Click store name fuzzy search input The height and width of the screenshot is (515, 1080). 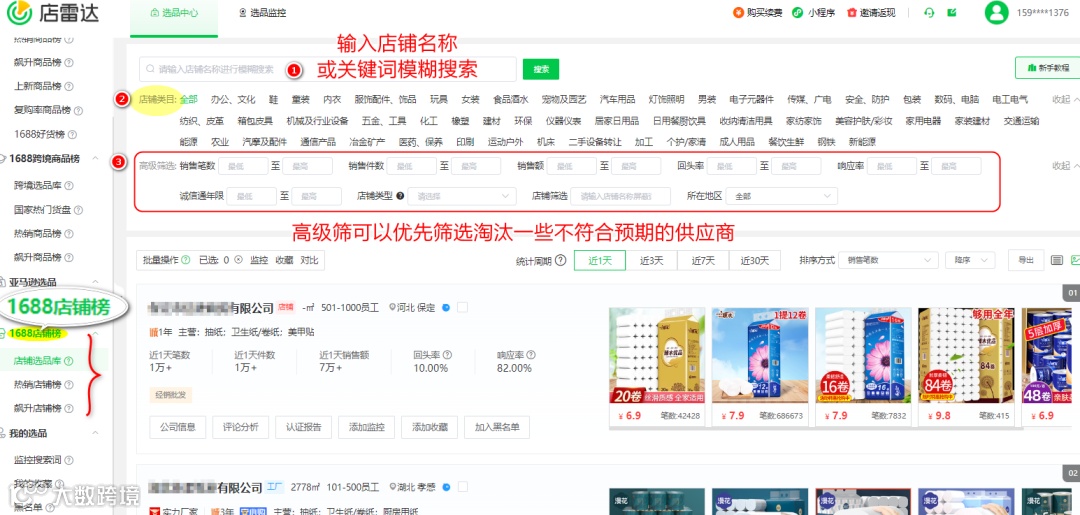click(x=328, y=69)
